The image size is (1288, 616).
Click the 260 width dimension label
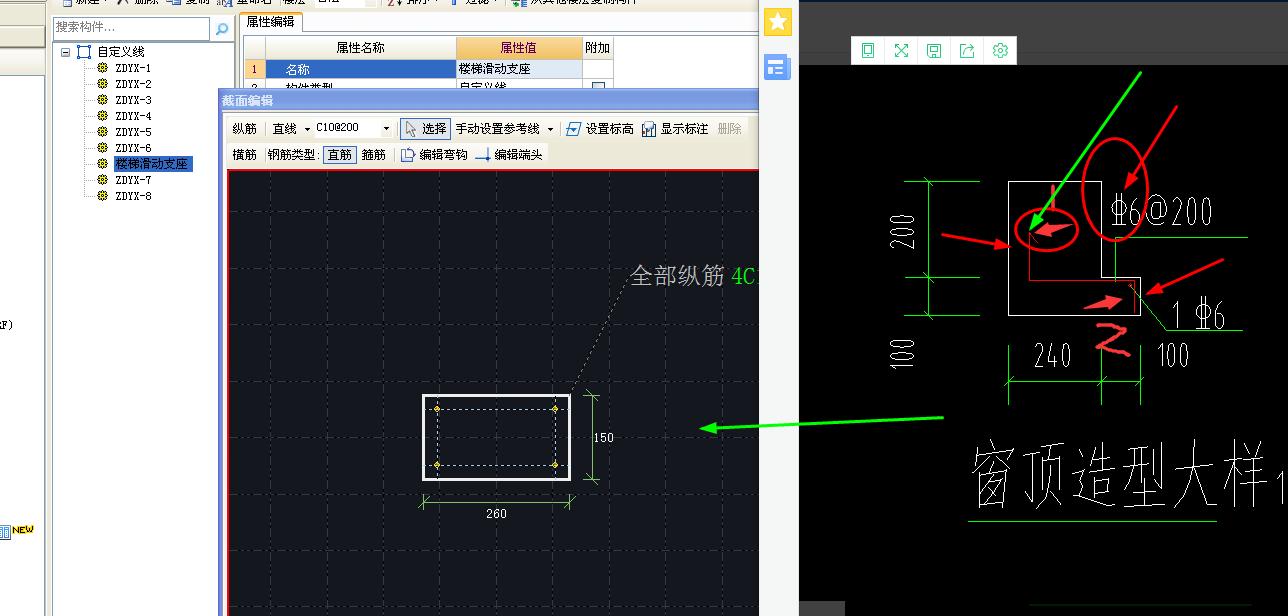pos(496,514)
